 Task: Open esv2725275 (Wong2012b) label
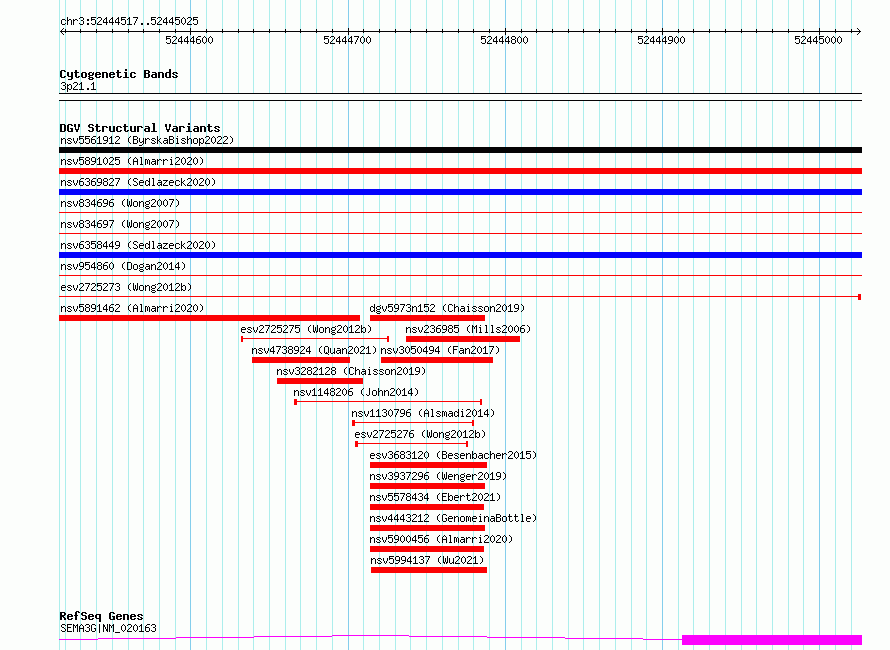coord(306,329)
